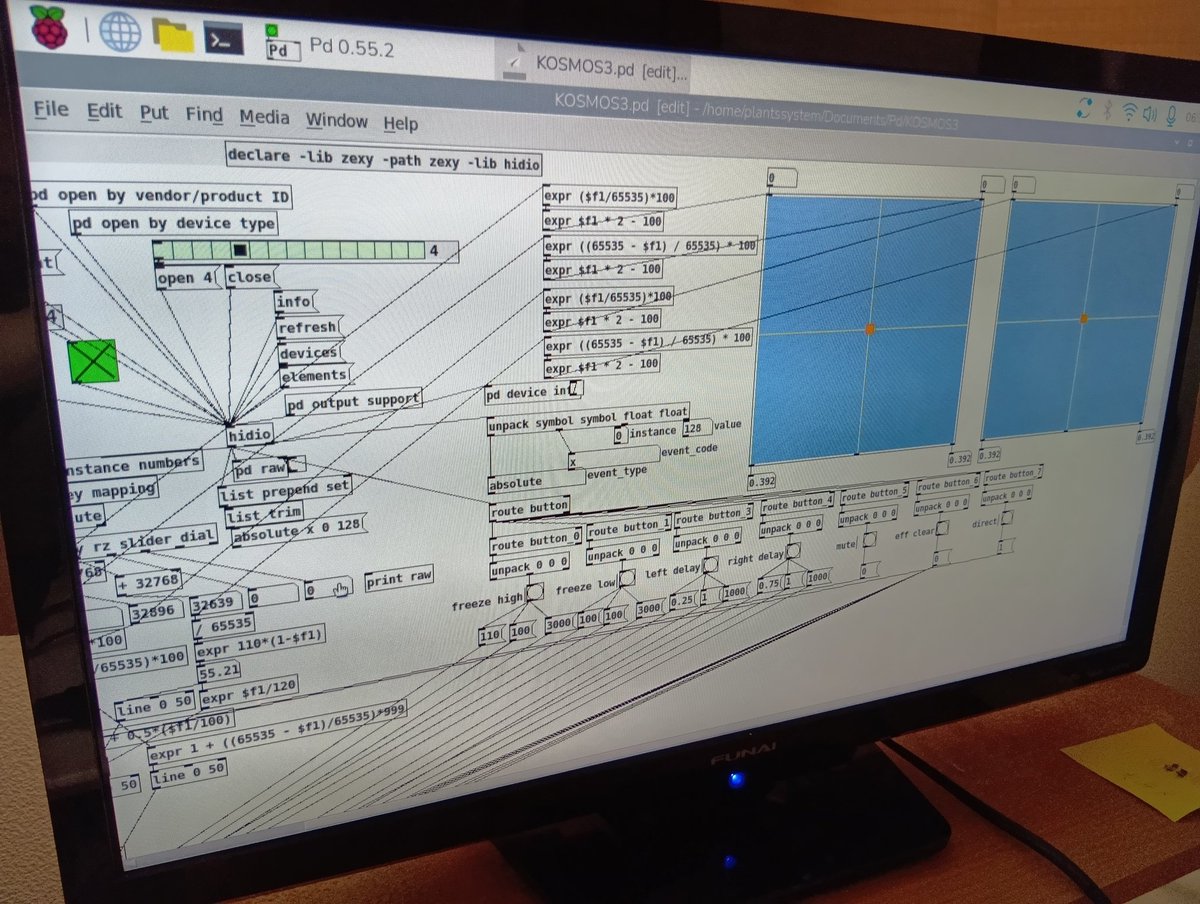Select the 'pd device in' object

click(534, 392)
